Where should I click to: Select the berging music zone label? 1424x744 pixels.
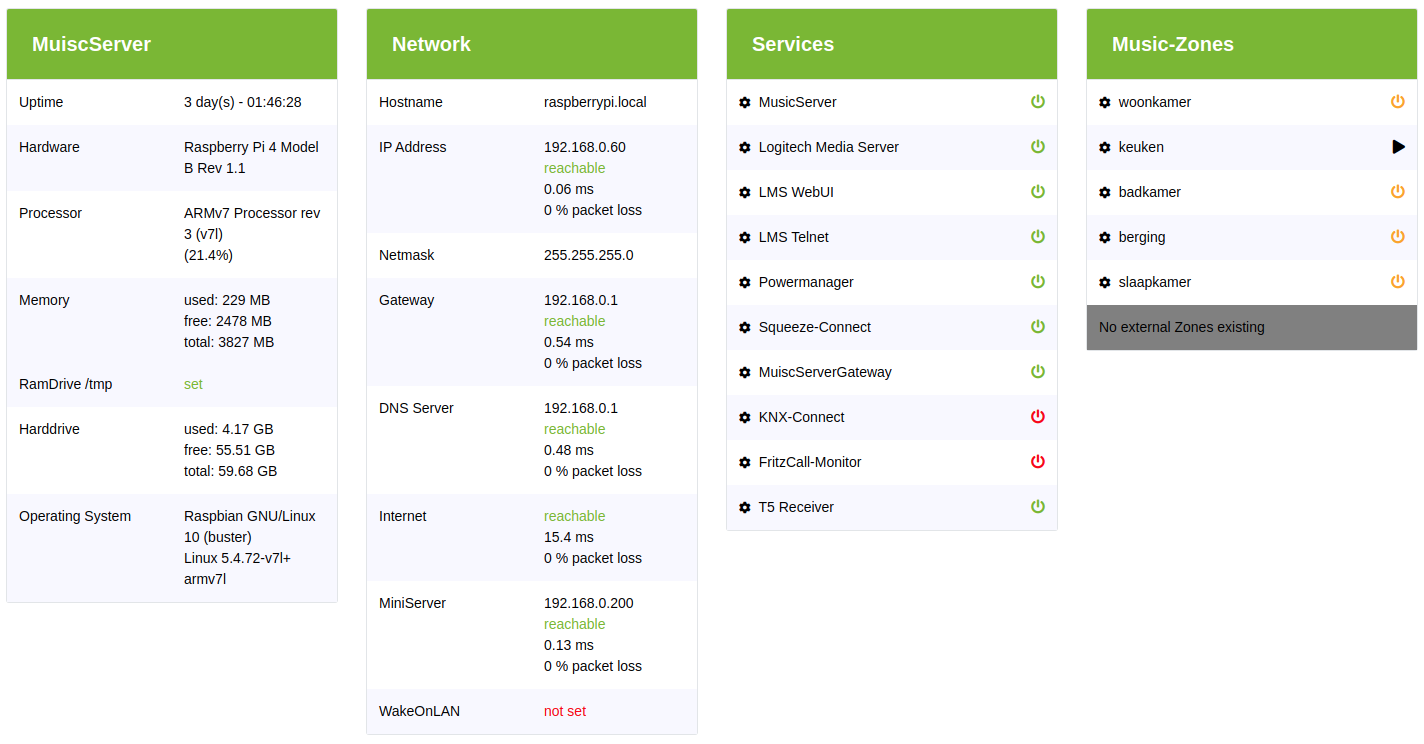click(x=1142, y=237)
